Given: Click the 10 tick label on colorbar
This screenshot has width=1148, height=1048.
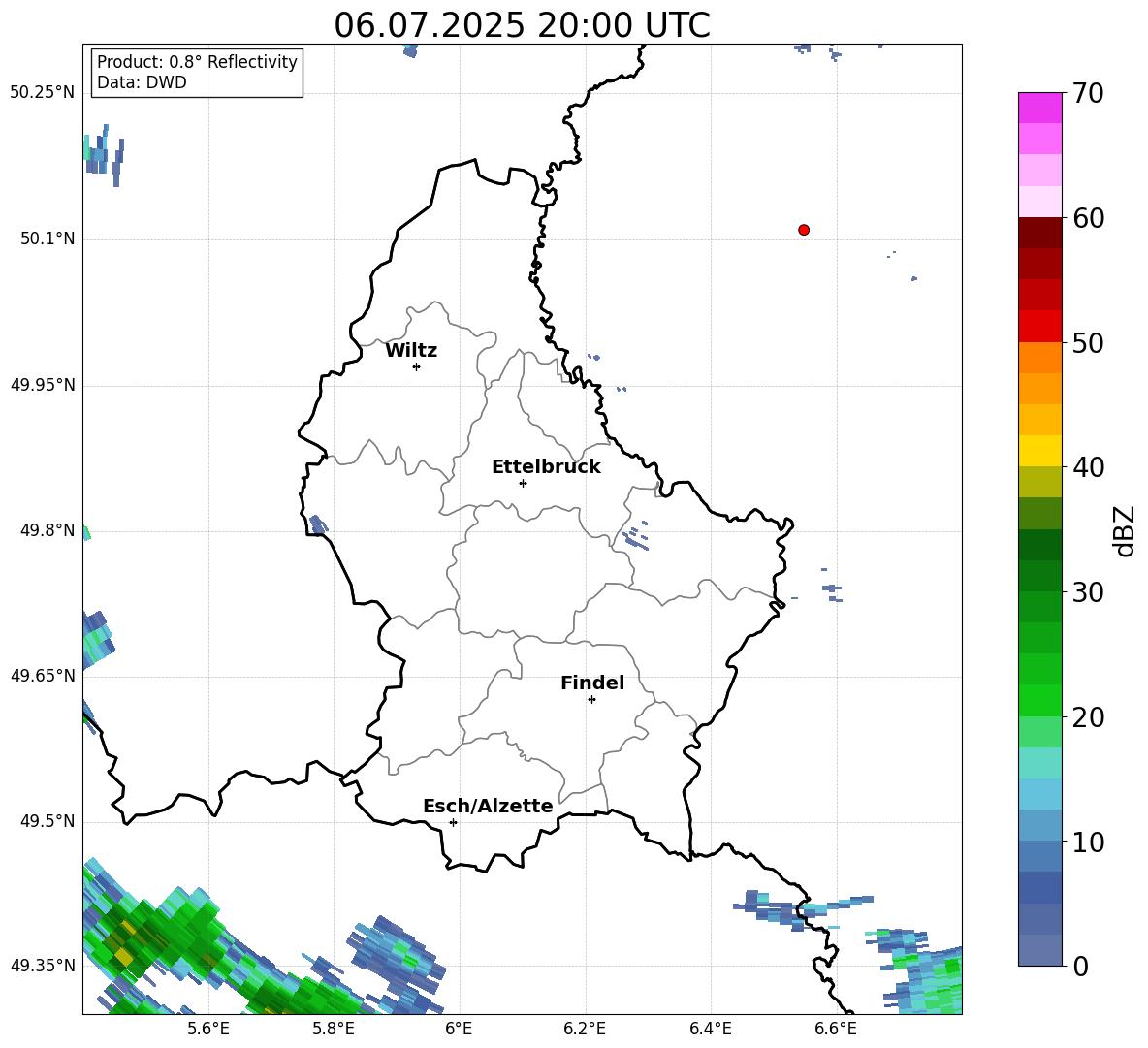Looking at the screenshot, I should [1088, 842].
